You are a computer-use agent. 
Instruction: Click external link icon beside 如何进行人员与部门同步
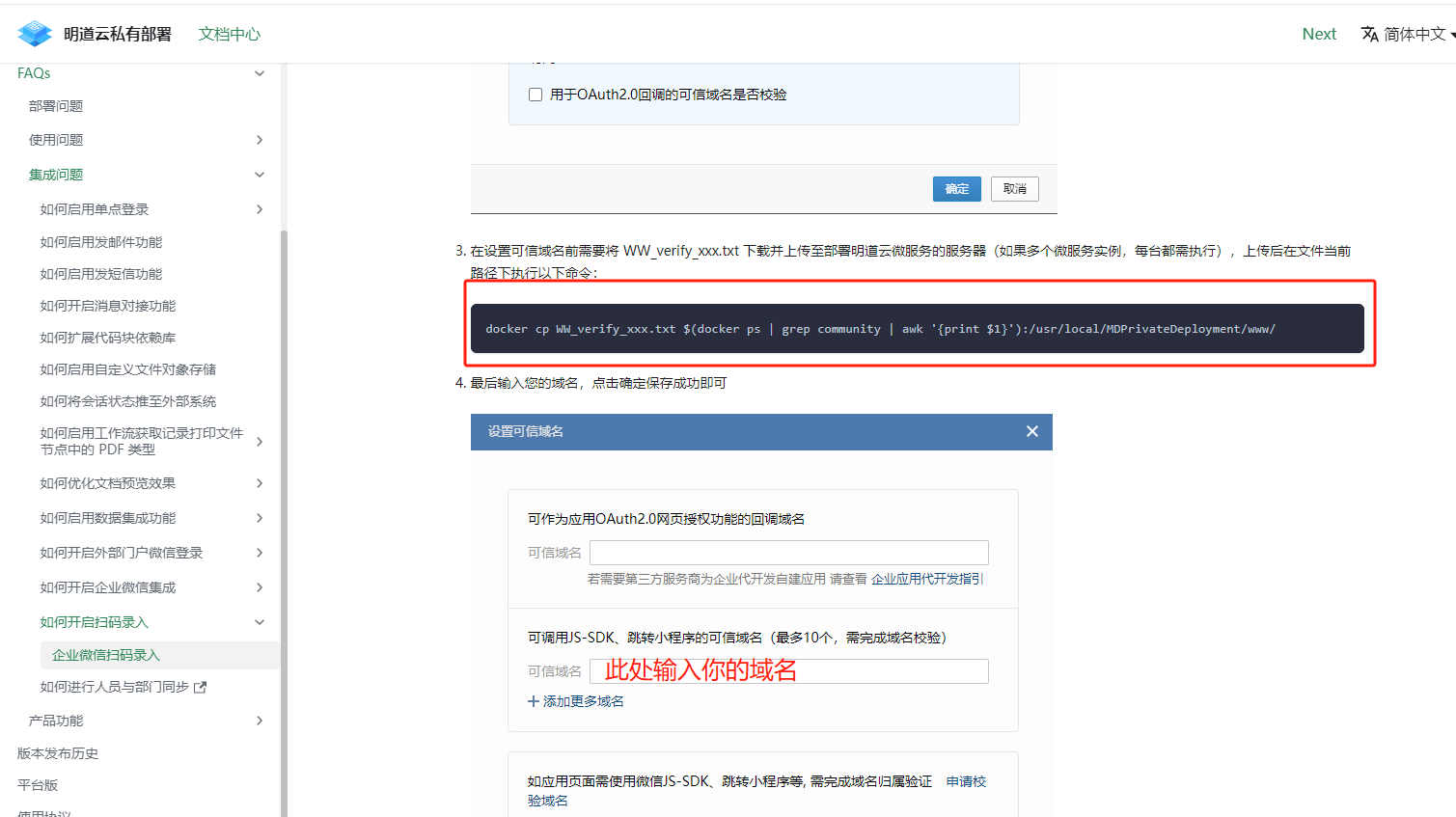201,687
